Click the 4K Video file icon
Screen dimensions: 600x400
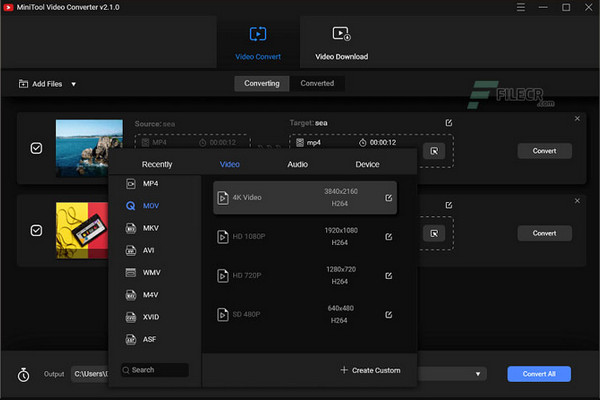[x=223, y=198]
